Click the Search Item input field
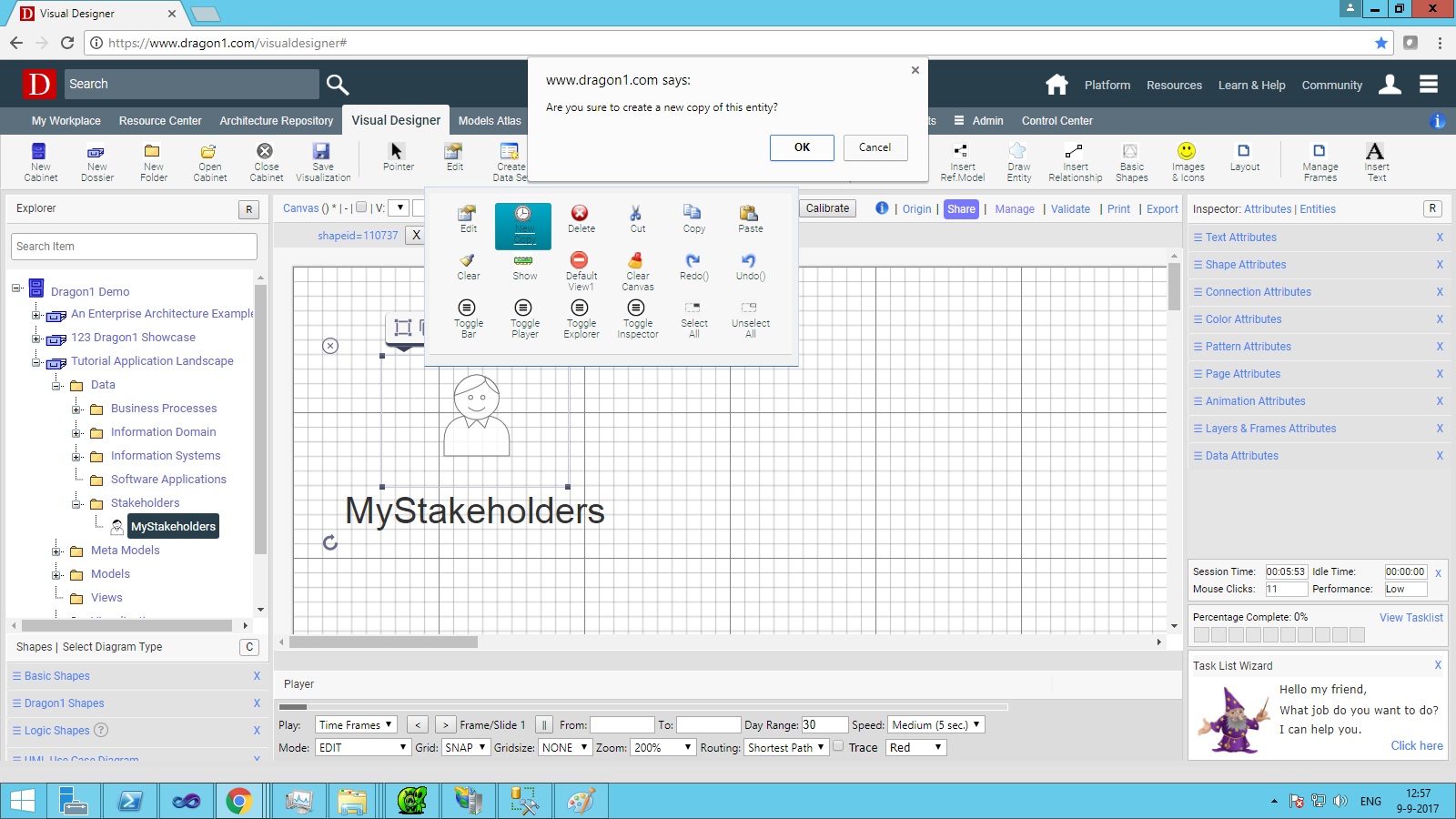Screen dimensions: 1456x819 [134, 247]
